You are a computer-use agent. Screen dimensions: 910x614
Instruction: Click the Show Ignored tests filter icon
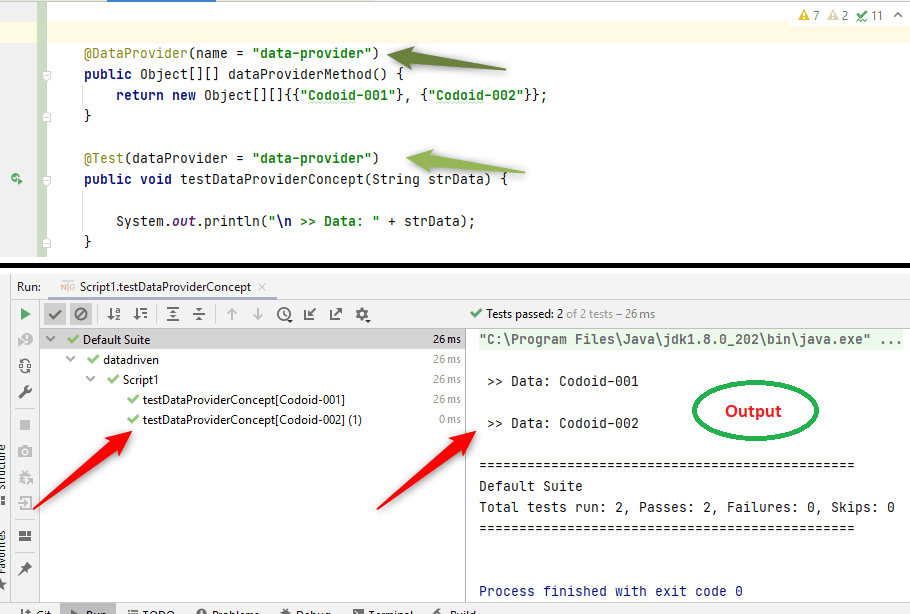pos(81,313)
